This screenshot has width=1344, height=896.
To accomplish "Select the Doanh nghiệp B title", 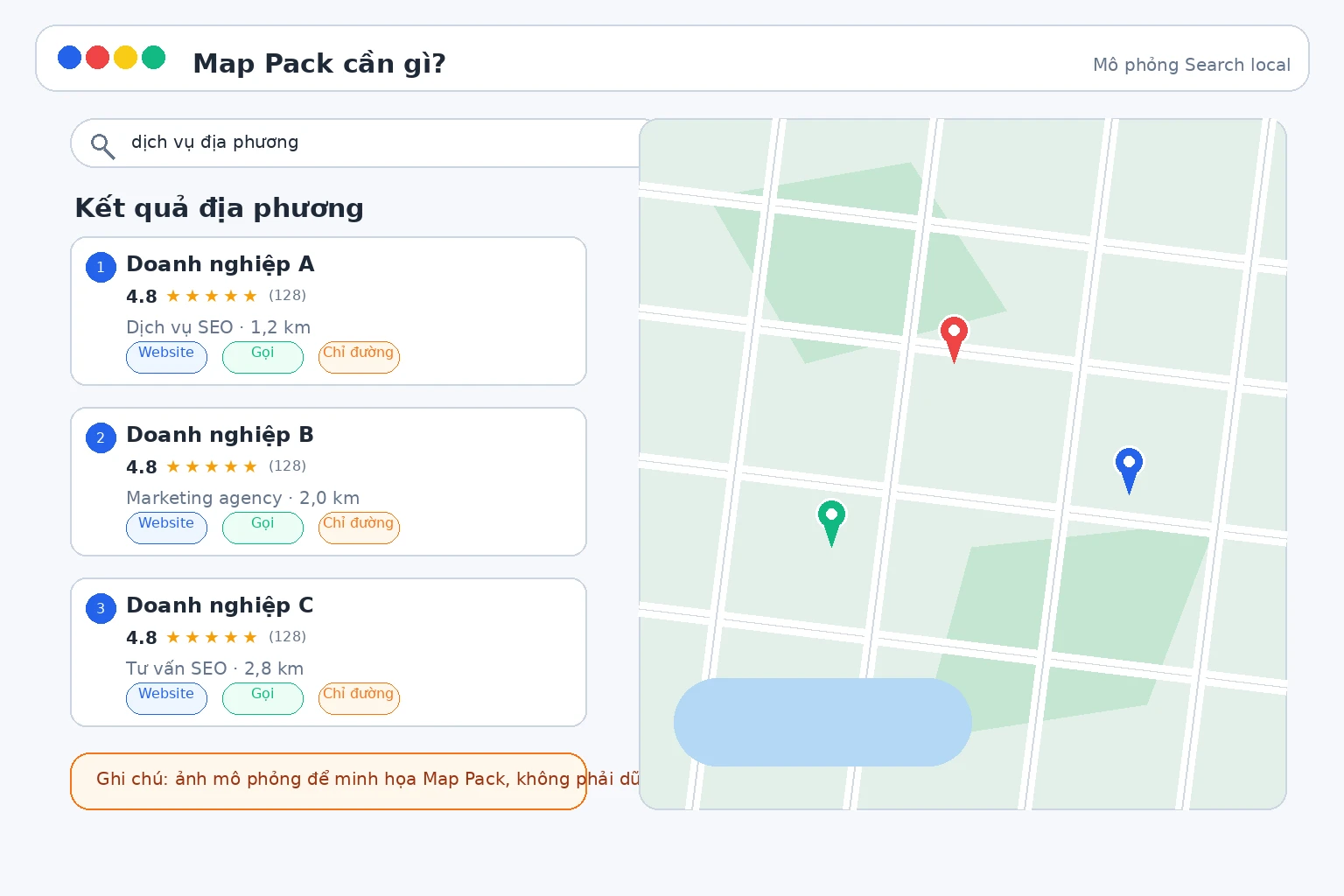I will (x=220, y=435).
